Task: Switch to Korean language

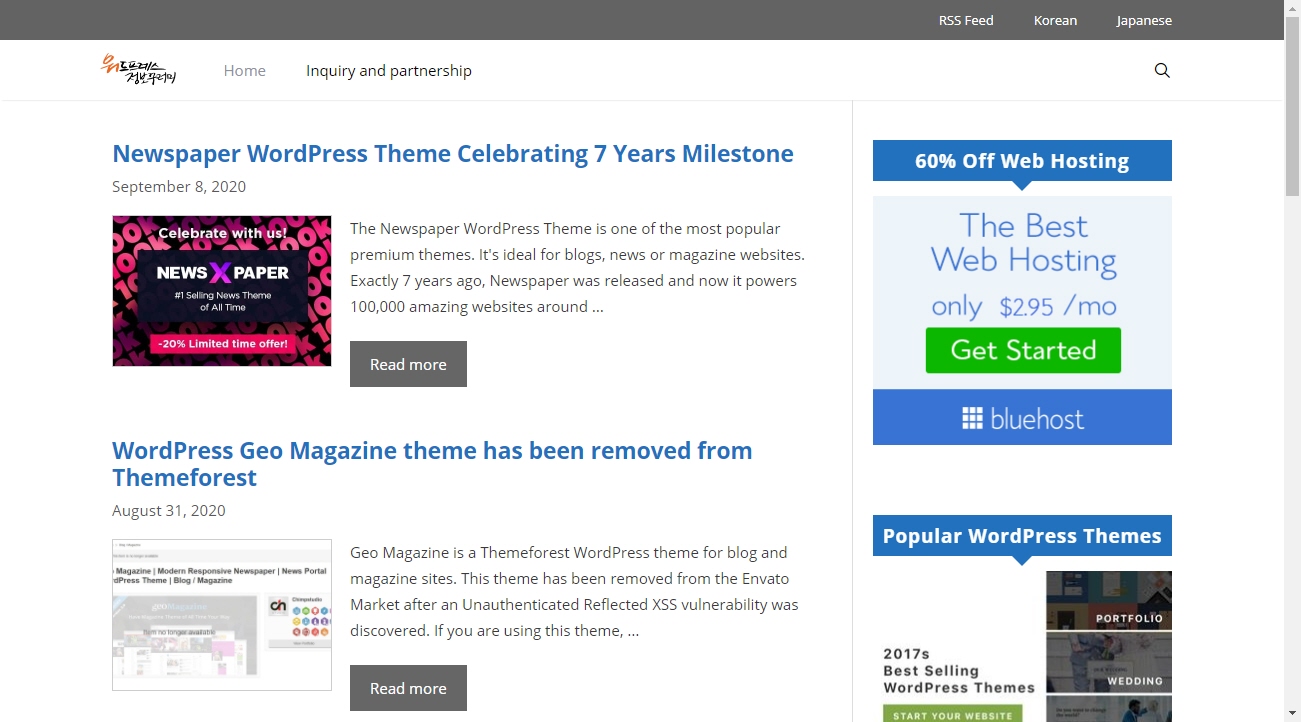Action: pyautogui.click(x=1055, y=20)
